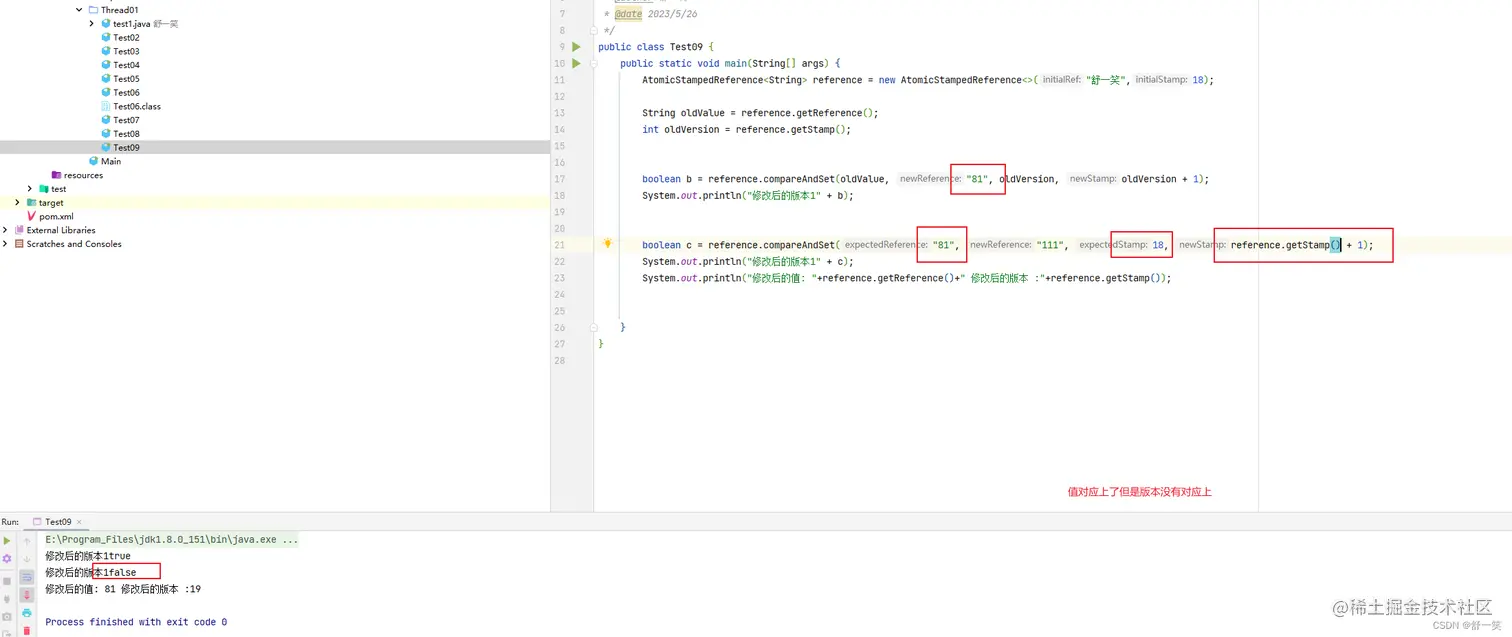
Task: Expand the test folder in project tree
Action: (30, 188)
